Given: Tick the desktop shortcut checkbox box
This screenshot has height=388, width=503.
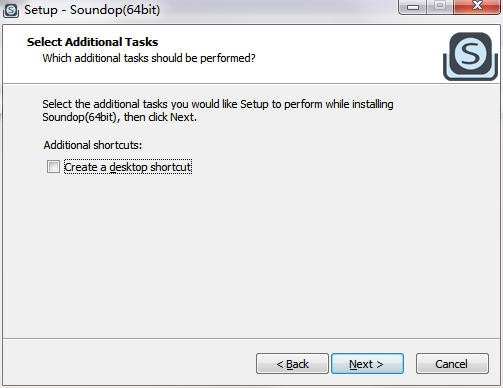Looking at the screenshot, I should click(53, 167).
